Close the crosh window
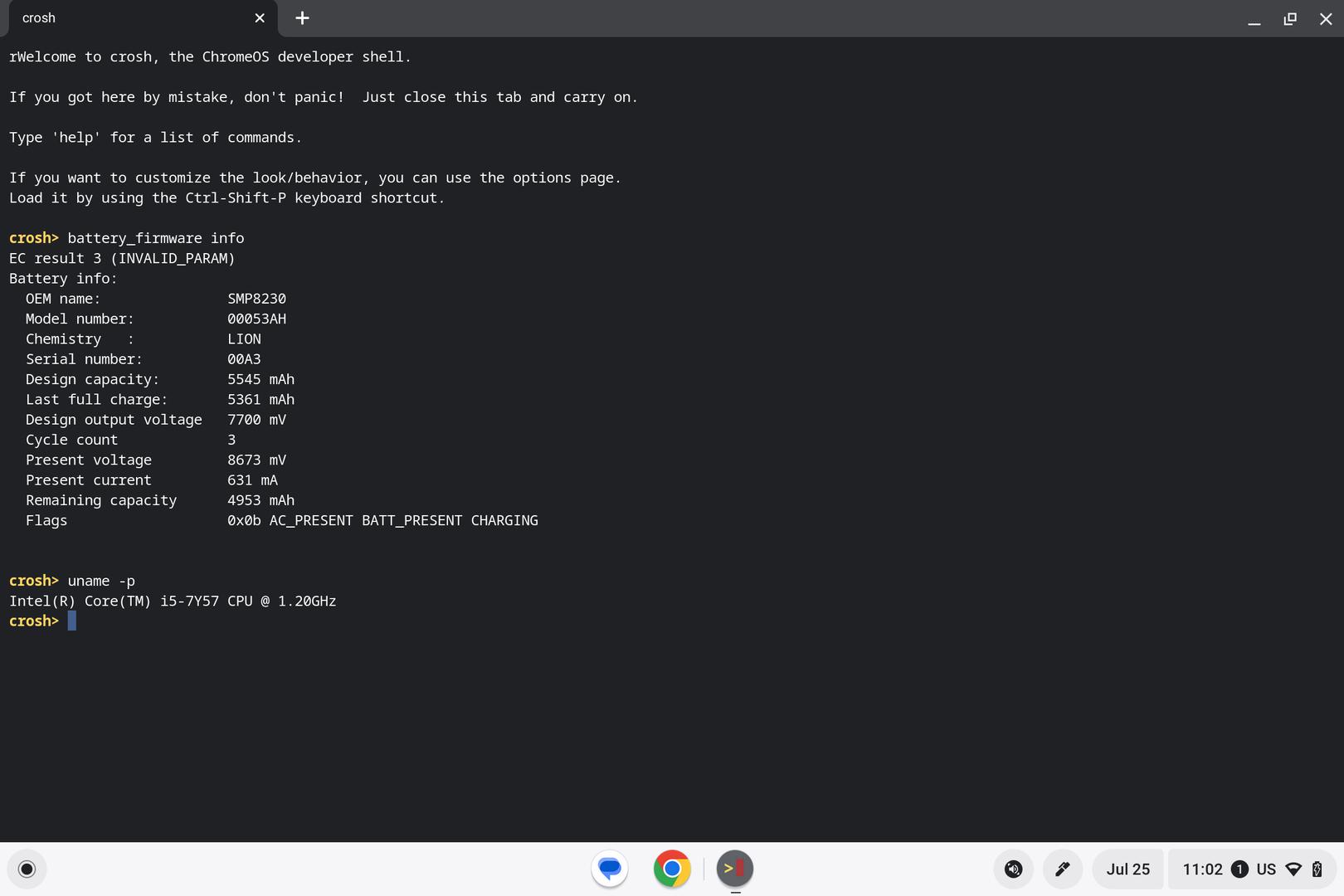1344x896 pixels. pos(1326,18)
